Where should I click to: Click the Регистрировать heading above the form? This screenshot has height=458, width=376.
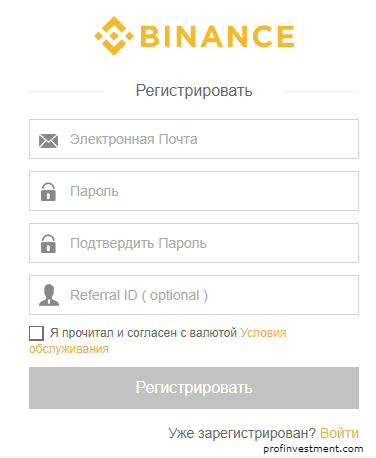(x=194, y=91)
